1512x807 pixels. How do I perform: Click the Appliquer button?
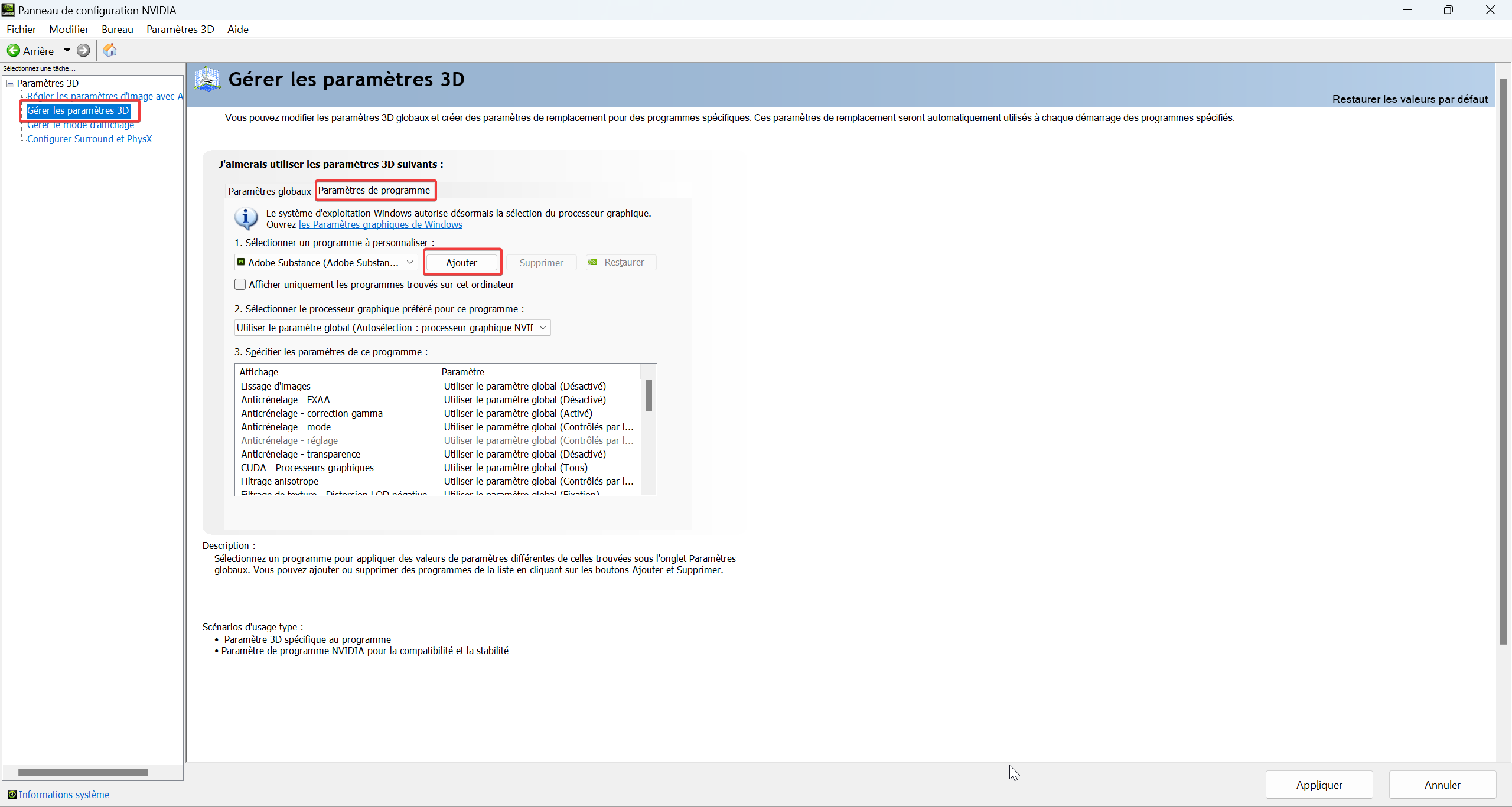1319,785
